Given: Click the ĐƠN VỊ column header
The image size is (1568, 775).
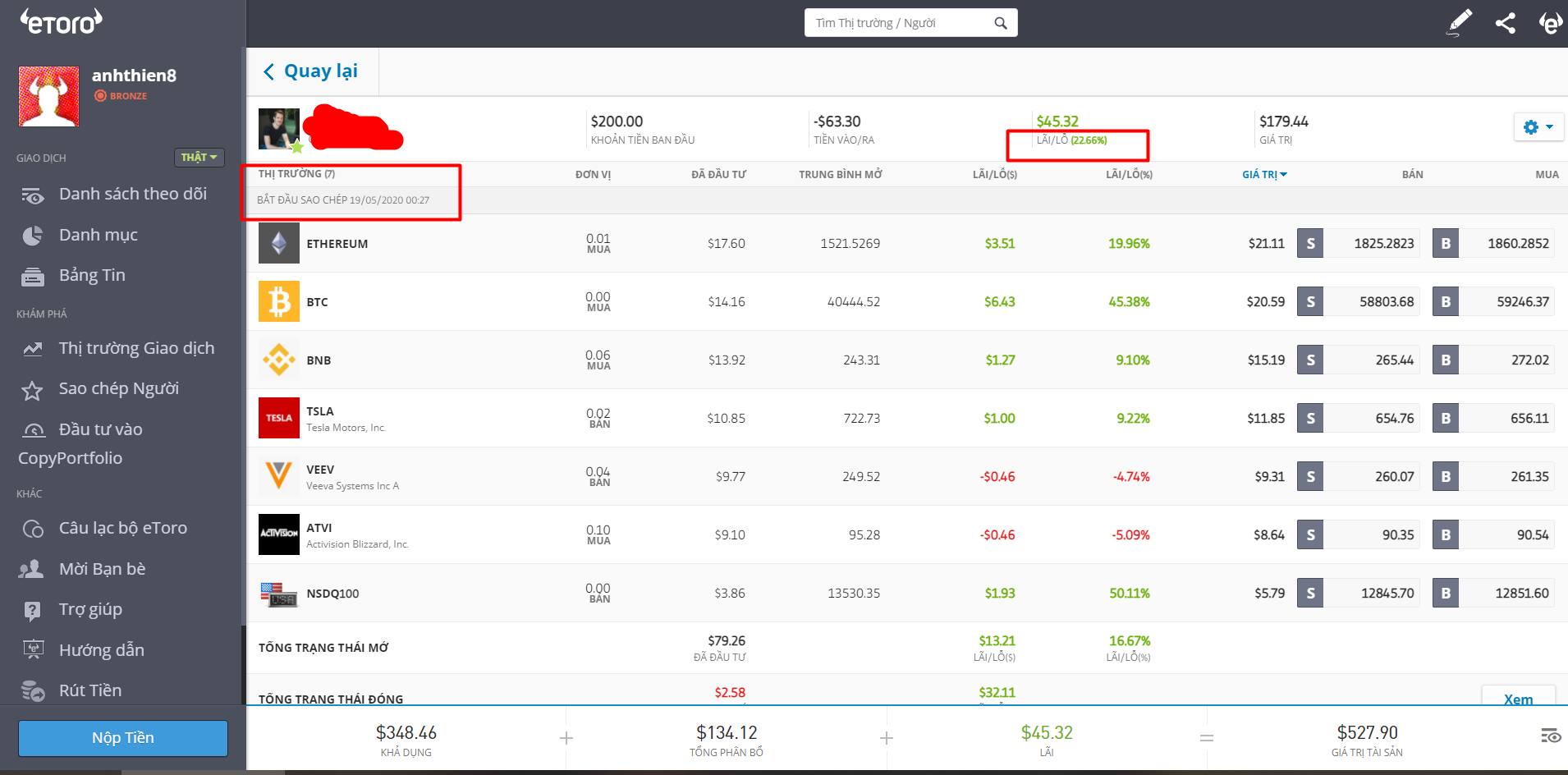Looking at the screenshot, I should 593,174.
